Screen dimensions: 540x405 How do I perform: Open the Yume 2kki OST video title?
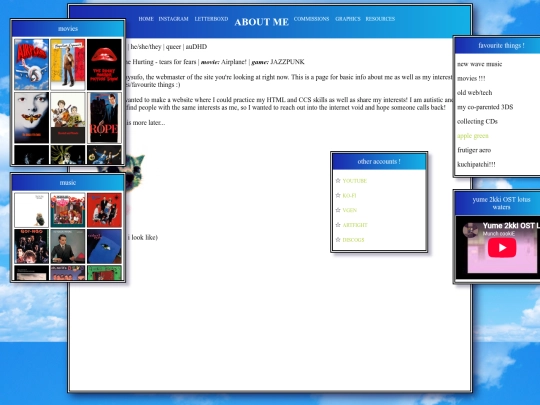click(x=511, y=226)
